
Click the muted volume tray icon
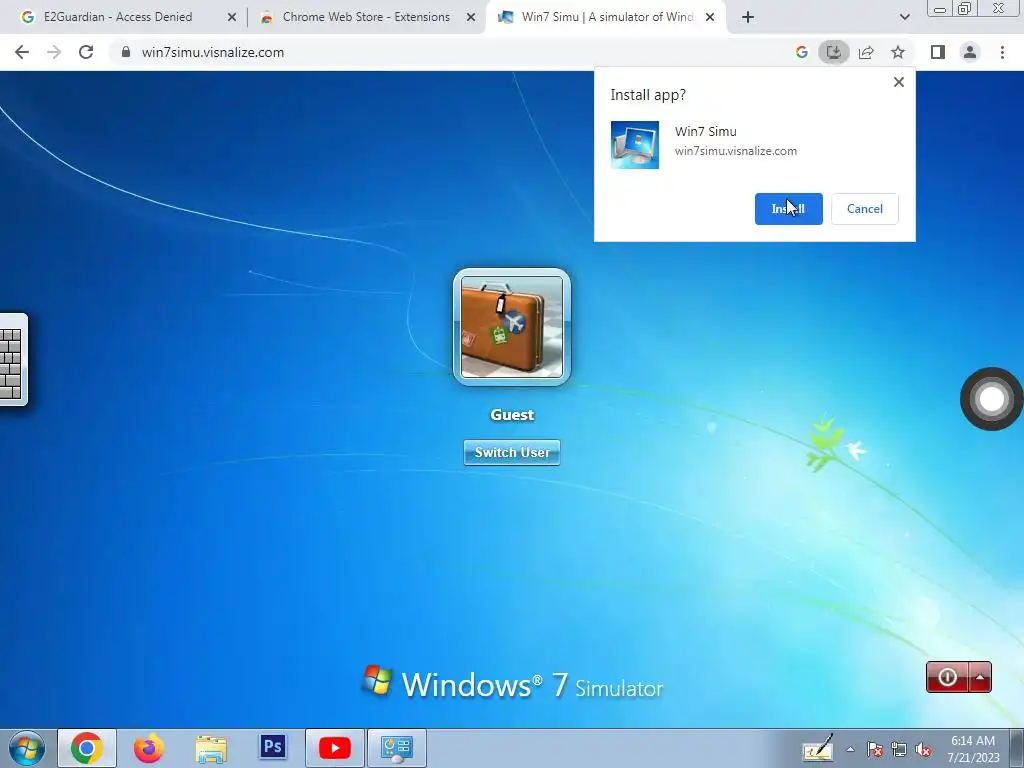(x=923, y=750)
